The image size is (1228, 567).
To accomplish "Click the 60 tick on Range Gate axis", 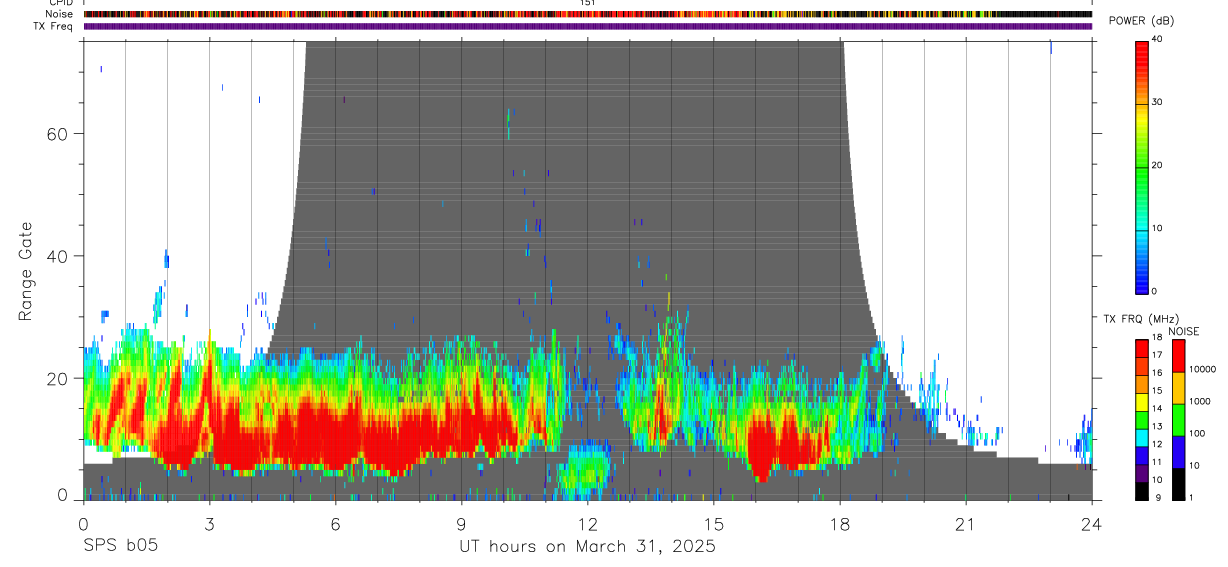I will 58,134.
